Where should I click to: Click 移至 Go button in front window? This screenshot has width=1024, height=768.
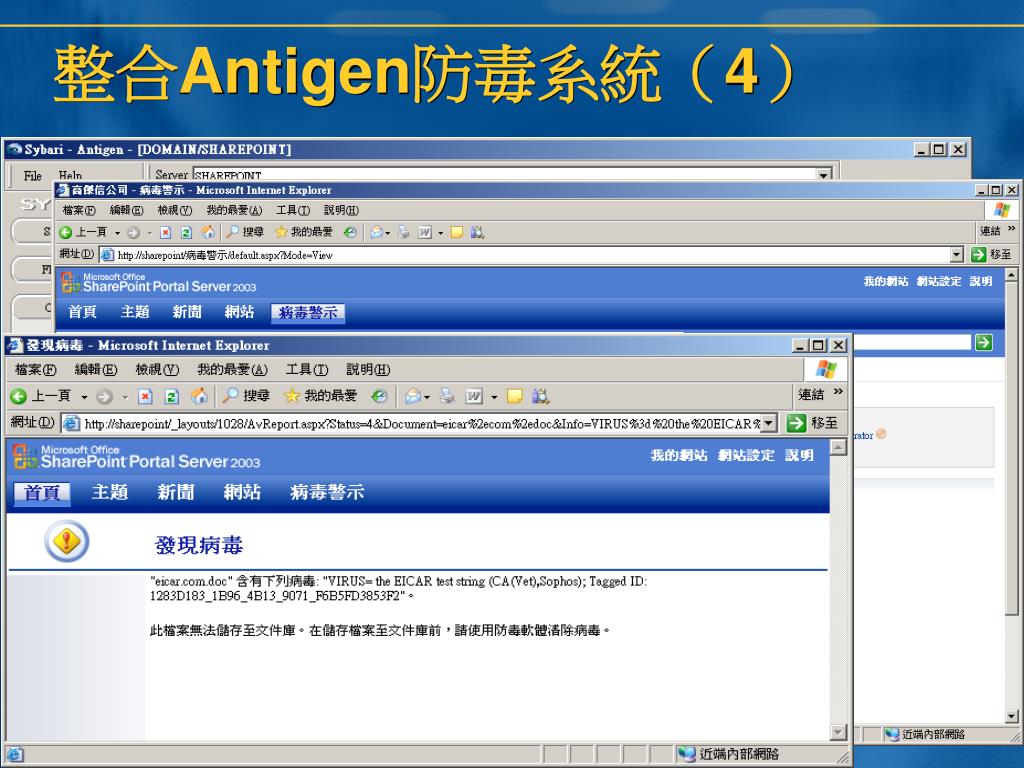812,423
